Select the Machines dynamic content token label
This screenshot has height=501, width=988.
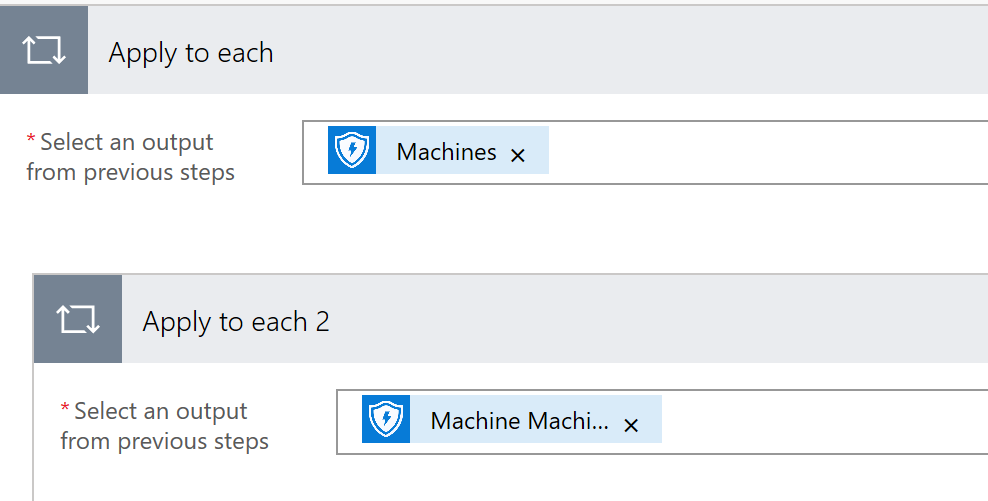(x=447, y=152)
